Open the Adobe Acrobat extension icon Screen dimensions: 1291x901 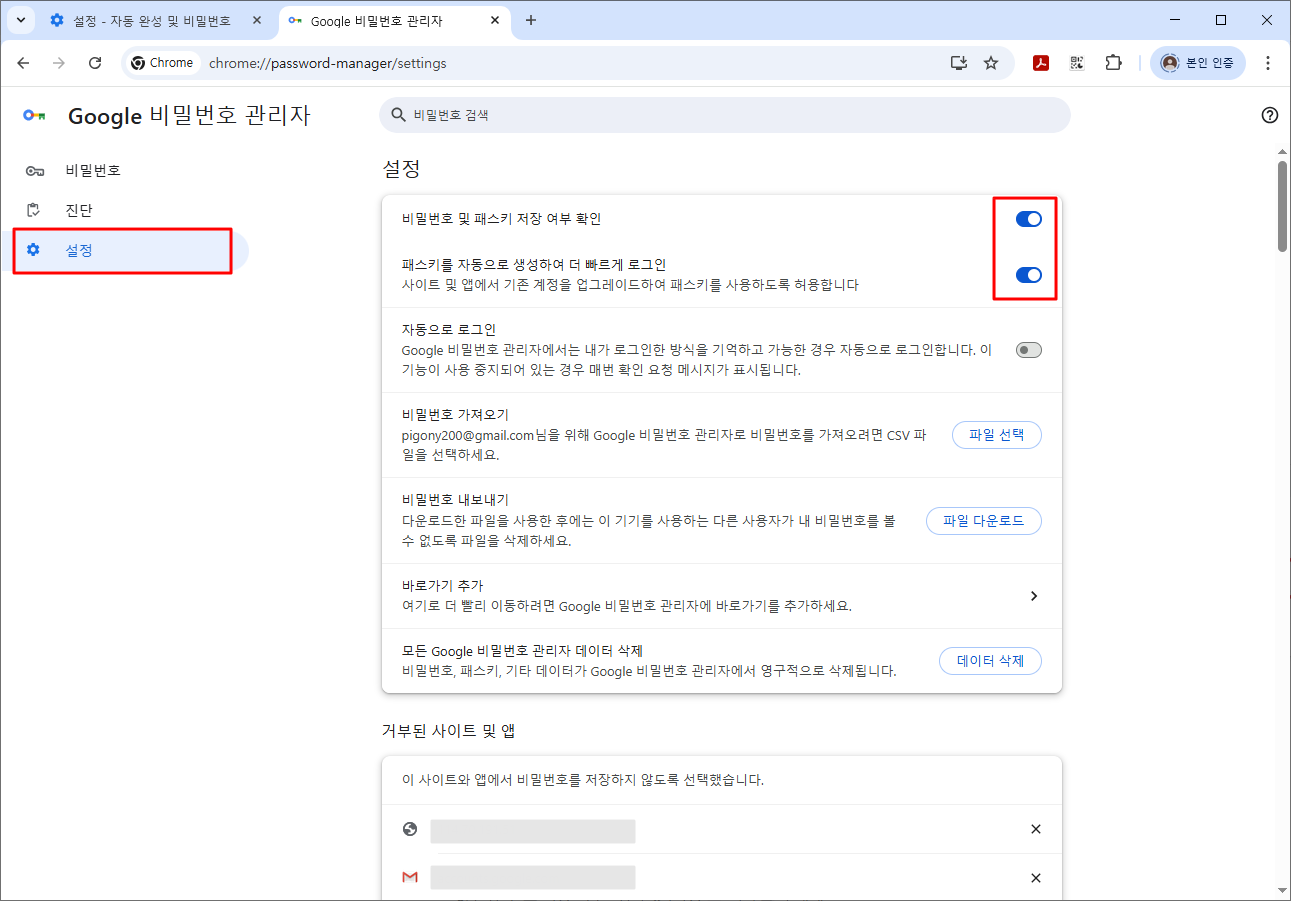coord(1041,63)
